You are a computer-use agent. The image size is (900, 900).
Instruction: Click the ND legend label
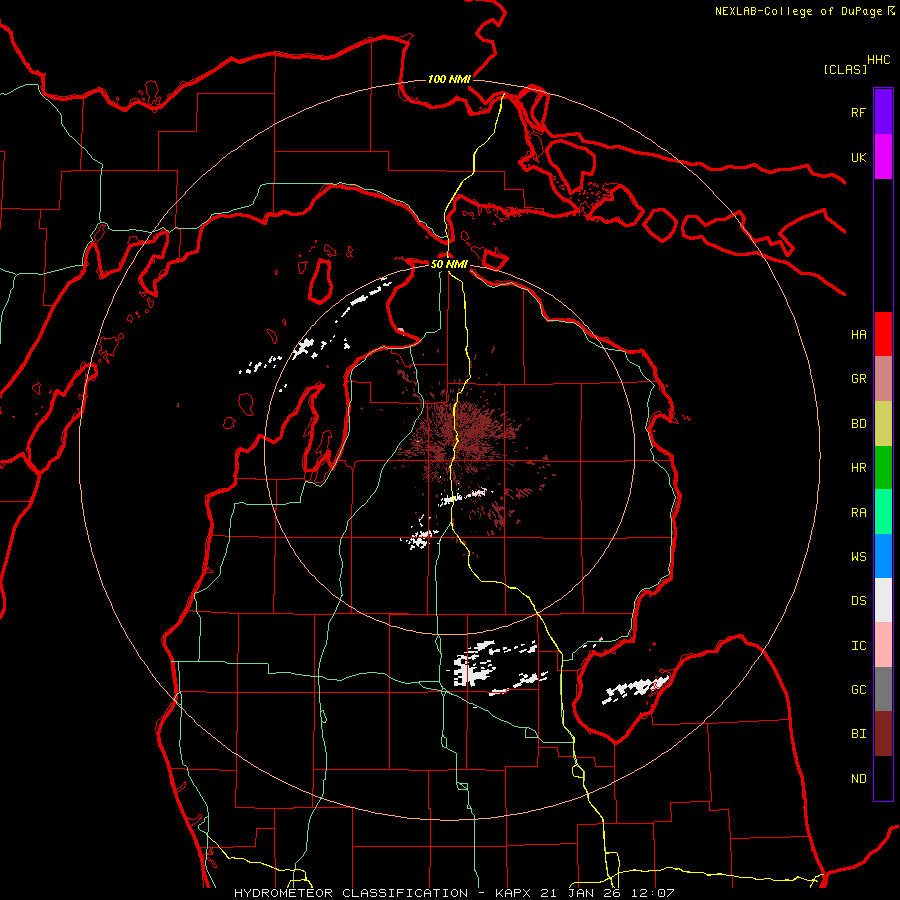coord(858,779)
